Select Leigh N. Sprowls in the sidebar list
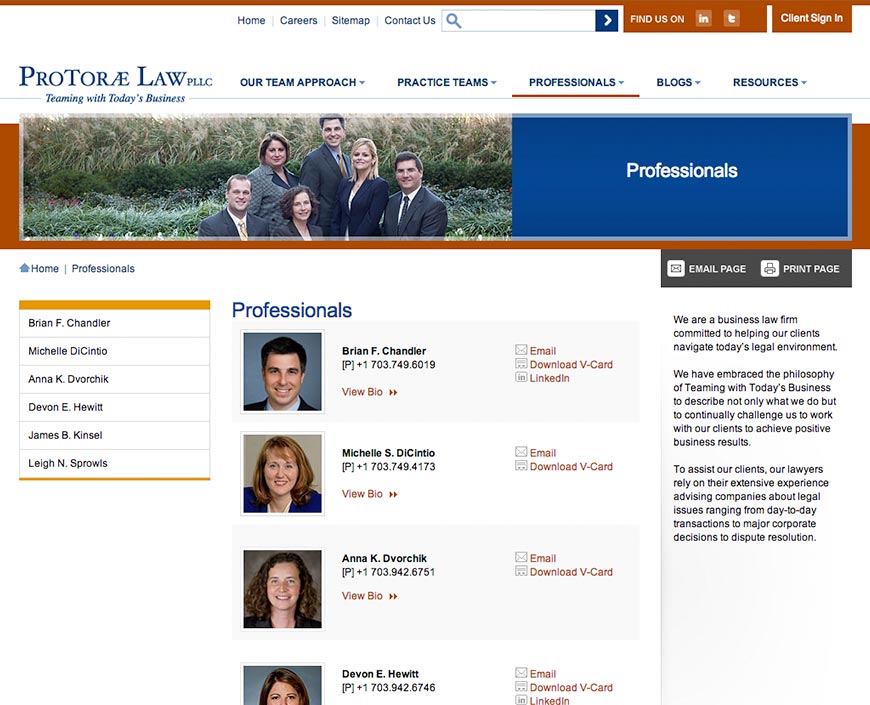This screenshot has width=870, height=705. [114, 463]
